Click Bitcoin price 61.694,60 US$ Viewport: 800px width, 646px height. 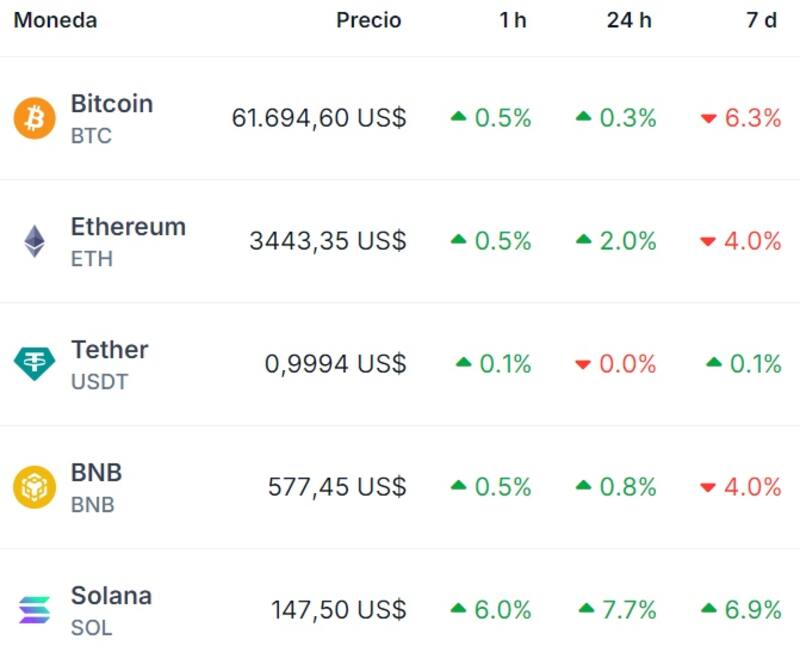pyautogui.click(x=319, y=118)
